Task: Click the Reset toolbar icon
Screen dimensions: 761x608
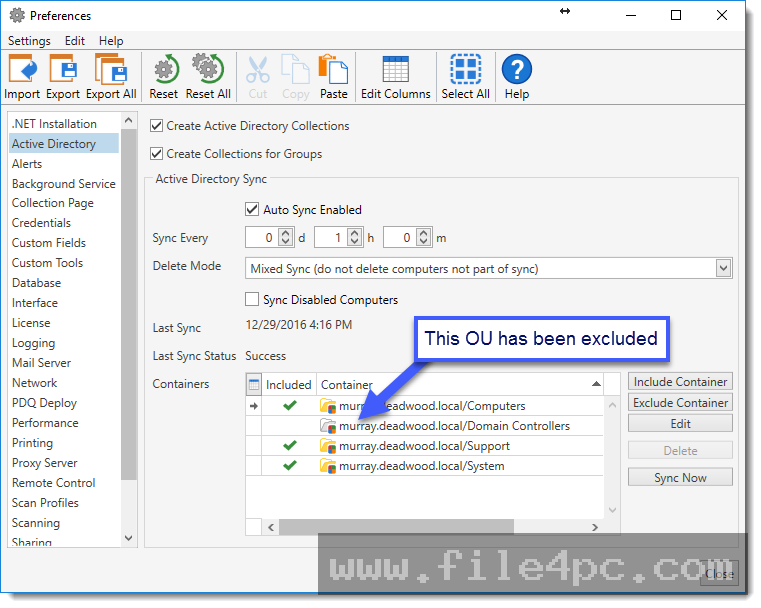Action: point(164,69)
